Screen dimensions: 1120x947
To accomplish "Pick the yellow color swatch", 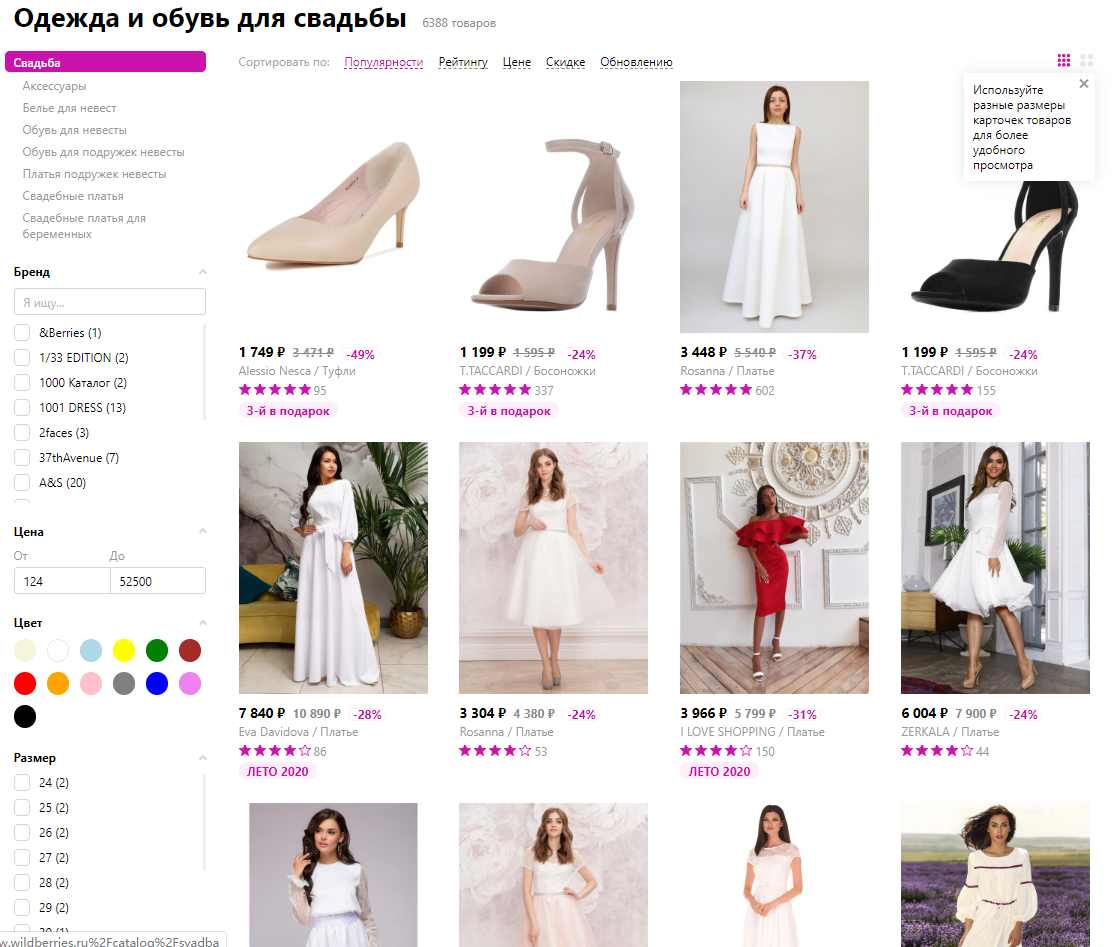I will (124, 651).
